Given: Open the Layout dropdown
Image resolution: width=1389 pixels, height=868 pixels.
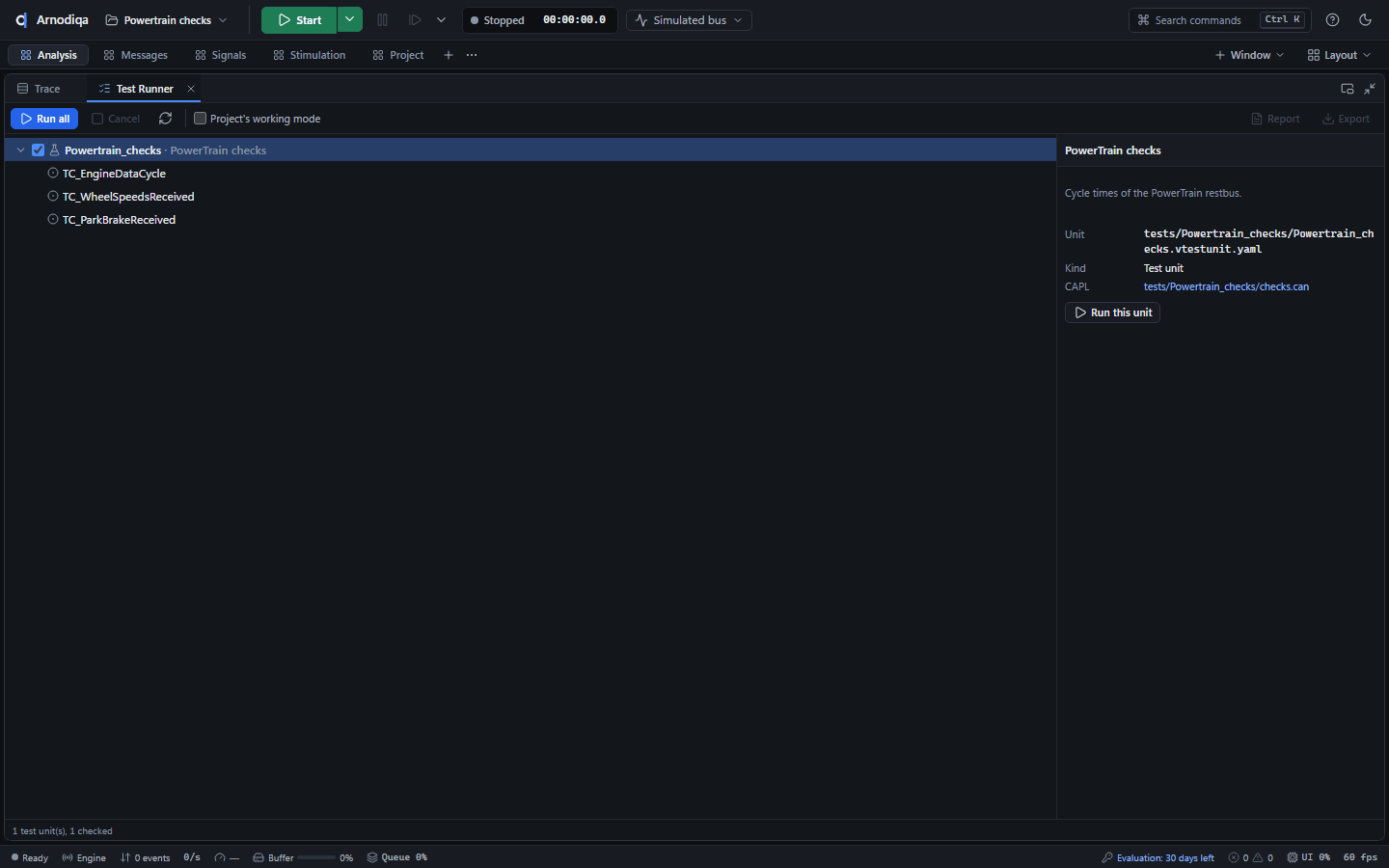Looking at the screenshot, I should coord(1339,55).
